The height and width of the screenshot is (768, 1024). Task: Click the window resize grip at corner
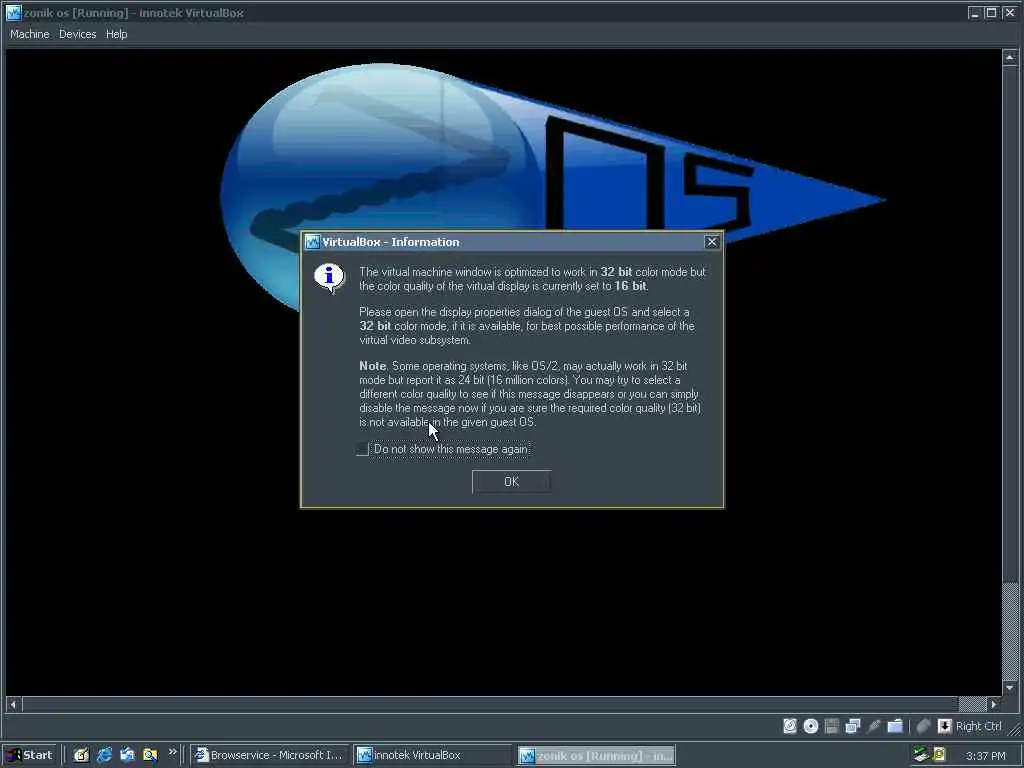tap(1014, 731)
